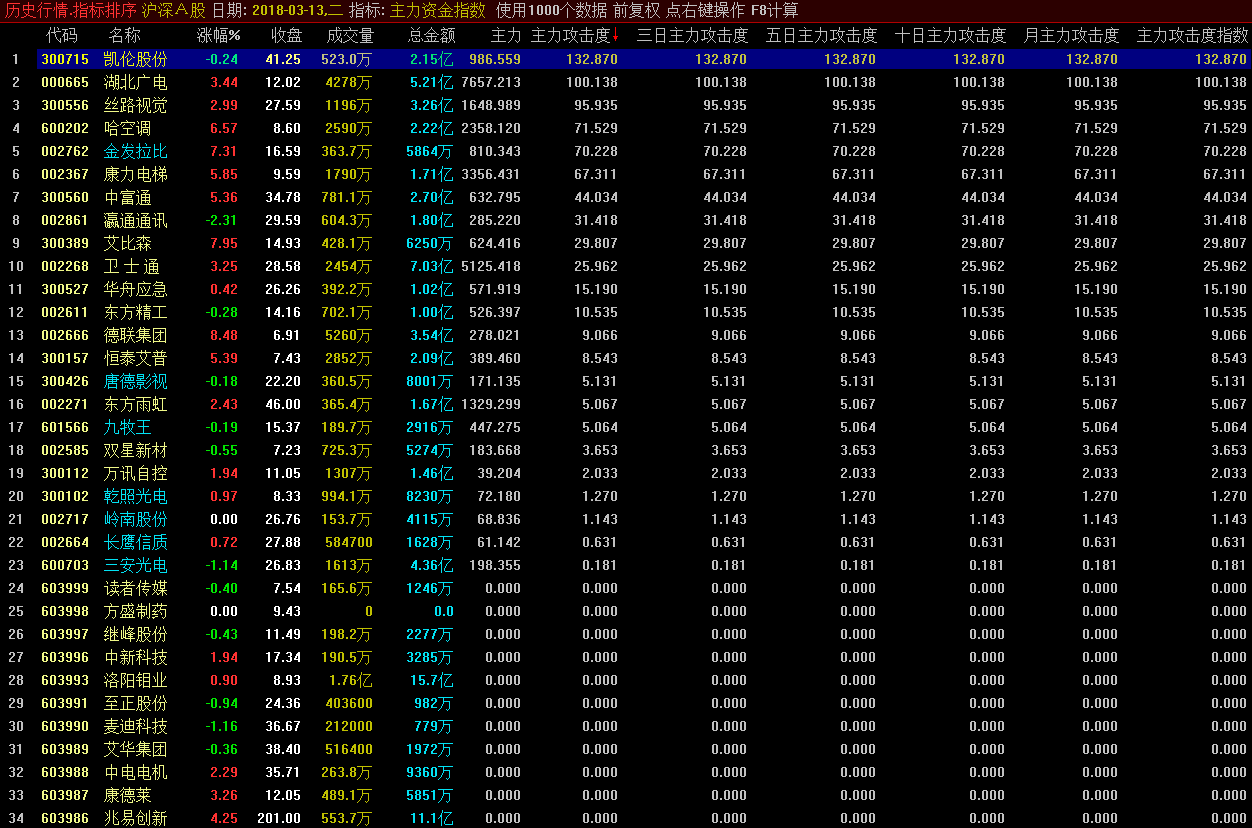Select stock 长鹰信质
The height and width of the screenshot is (828, 1252).
[x=136, y=542]
